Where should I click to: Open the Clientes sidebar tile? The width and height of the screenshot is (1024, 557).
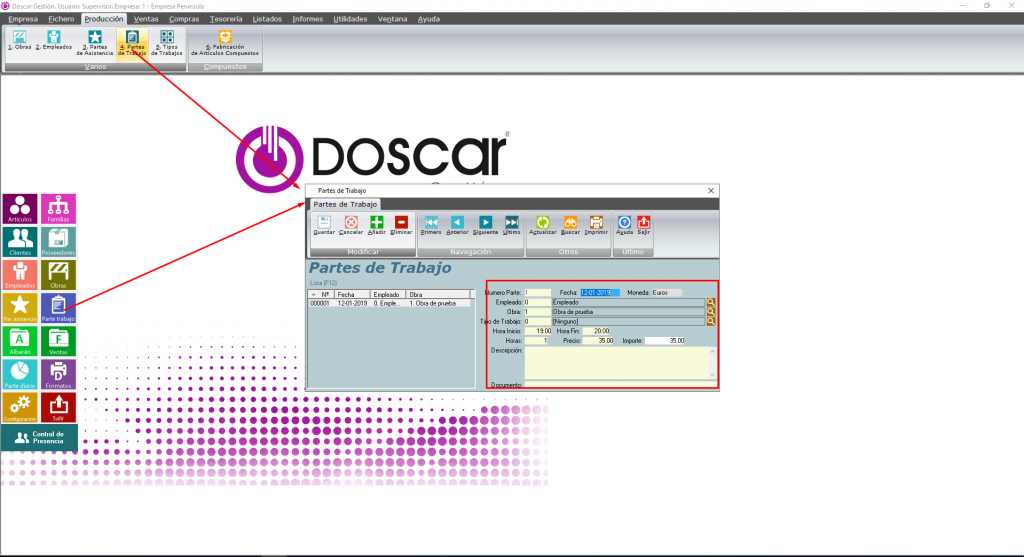click(20, 242)
